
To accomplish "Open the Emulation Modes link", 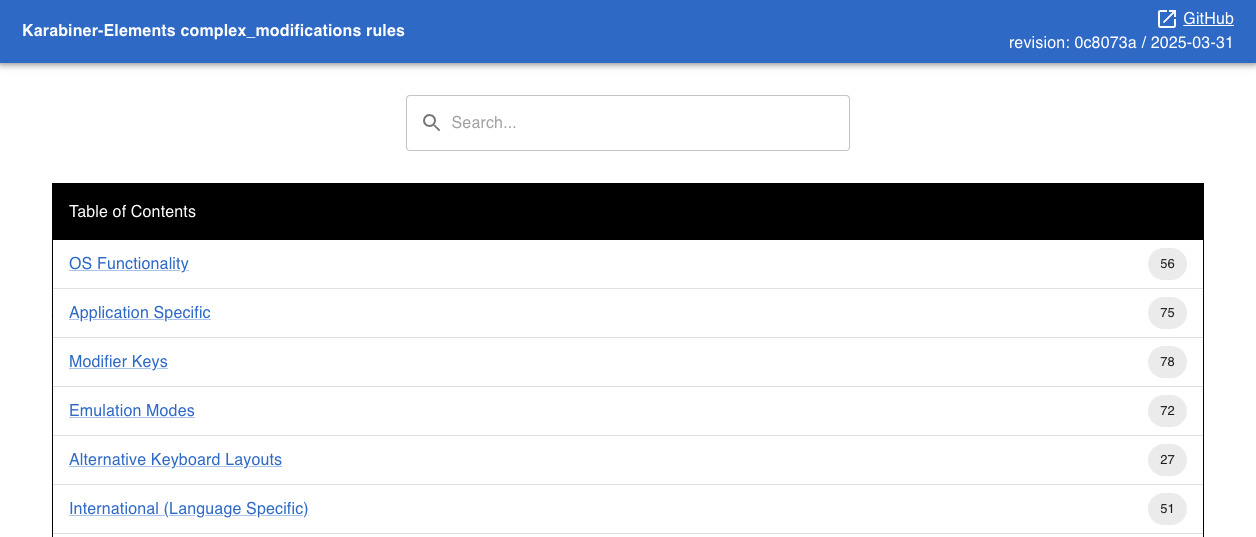I will click(x=132, y=411).
